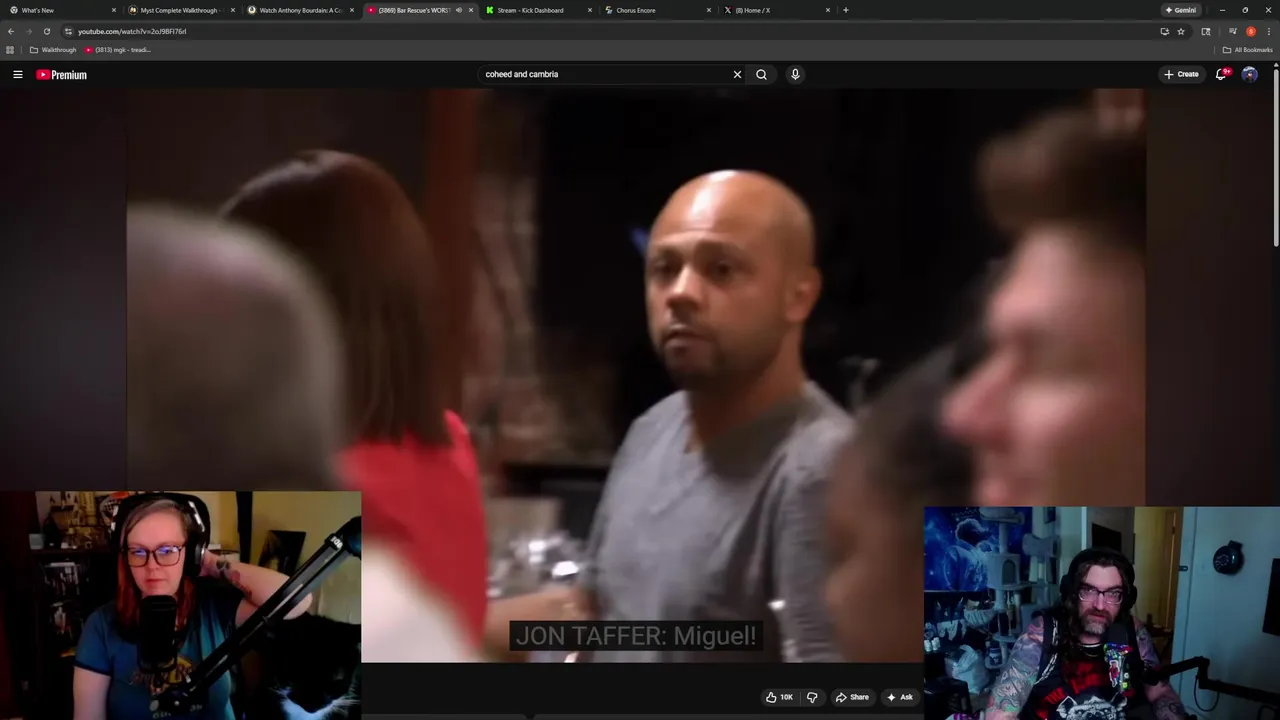Screen dimensions: 1280x720
Task: Install or cast icon in address bar
Action: click(x=1164, y=31)
